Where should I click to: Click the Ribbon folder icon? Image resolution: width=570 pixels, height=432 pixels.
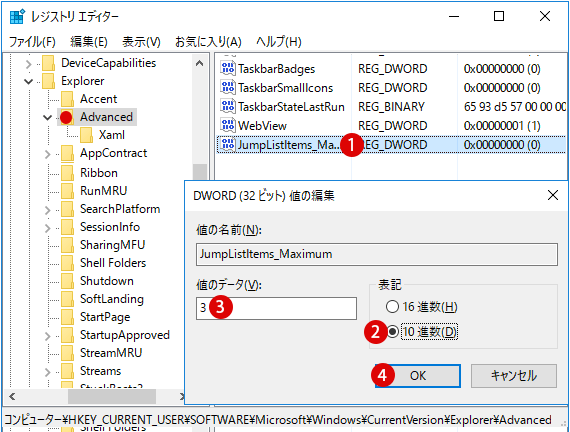[68, 172]
